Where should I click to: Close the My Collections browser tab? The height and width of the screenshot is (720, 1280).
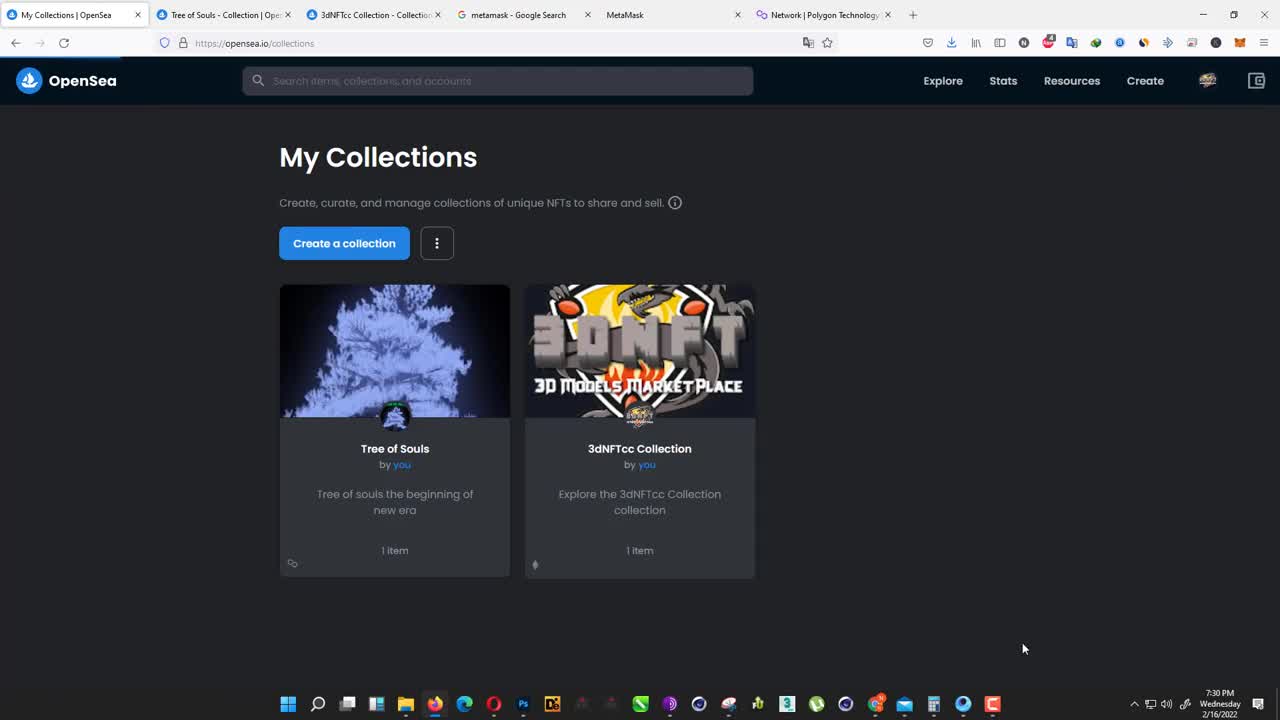[138, 15]
